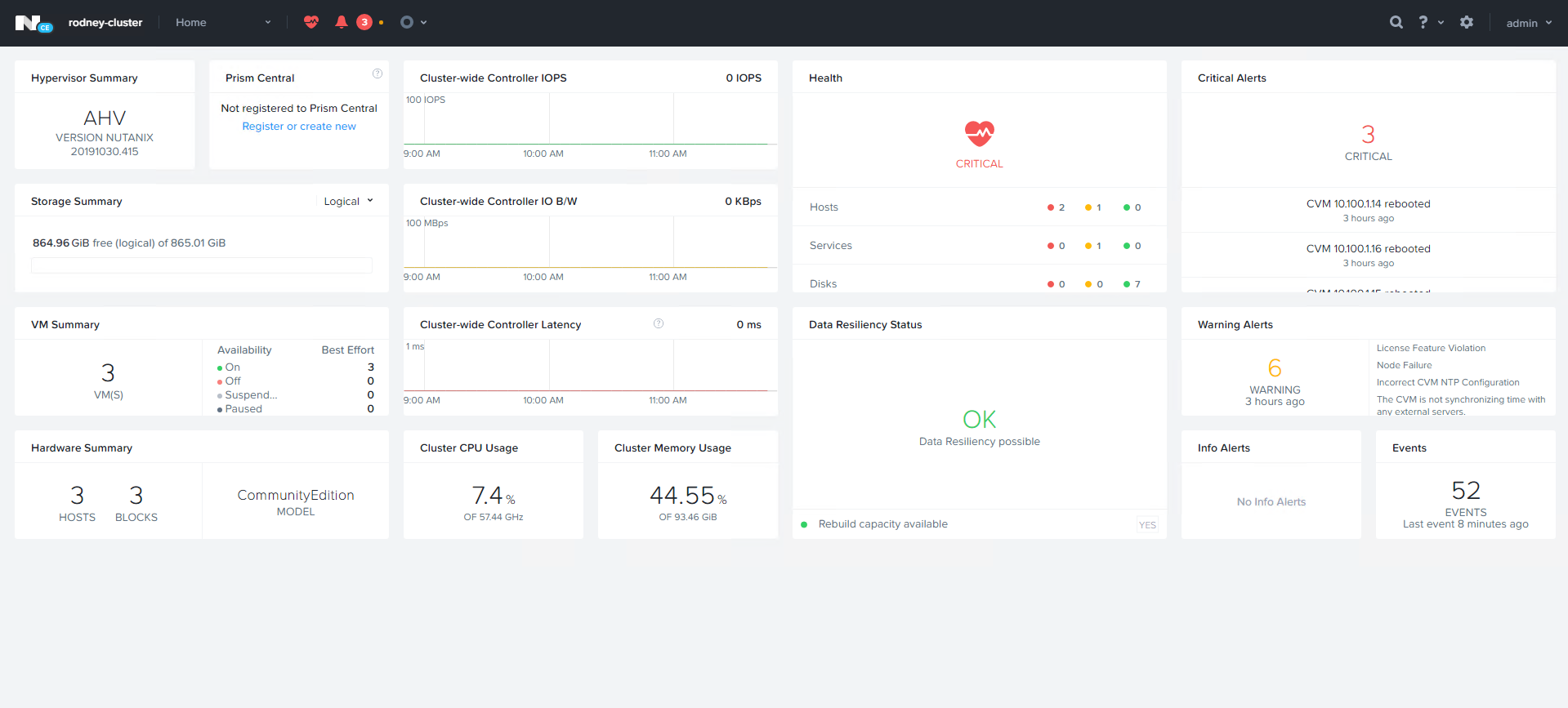This screenshot has width=1568, height=708.
Task: Click the large CRITICAL health heart icon
Action: click(979, 133)
